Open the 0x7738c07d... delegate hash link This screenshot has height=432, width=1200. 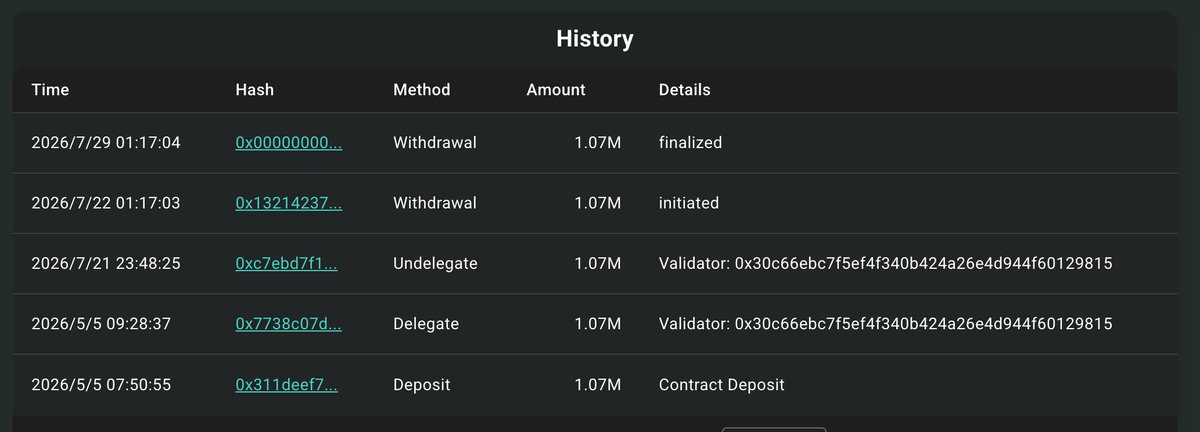289,324
